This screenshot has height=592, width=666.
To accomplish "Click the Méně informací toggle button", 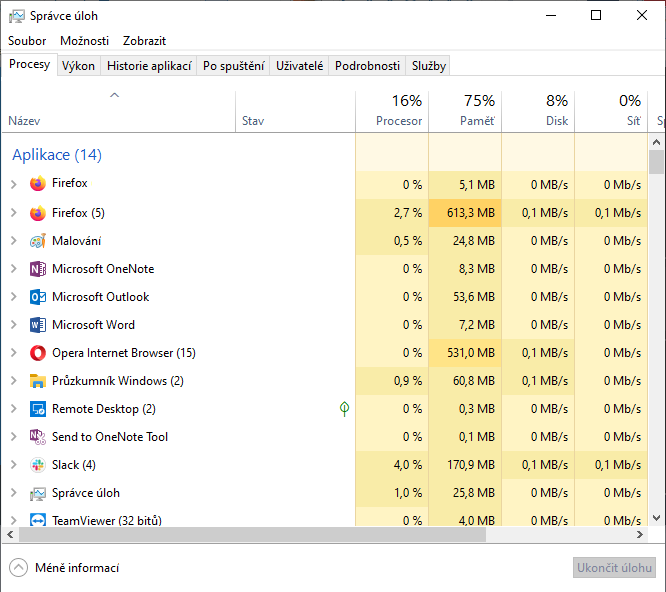I will coord(64,568).
